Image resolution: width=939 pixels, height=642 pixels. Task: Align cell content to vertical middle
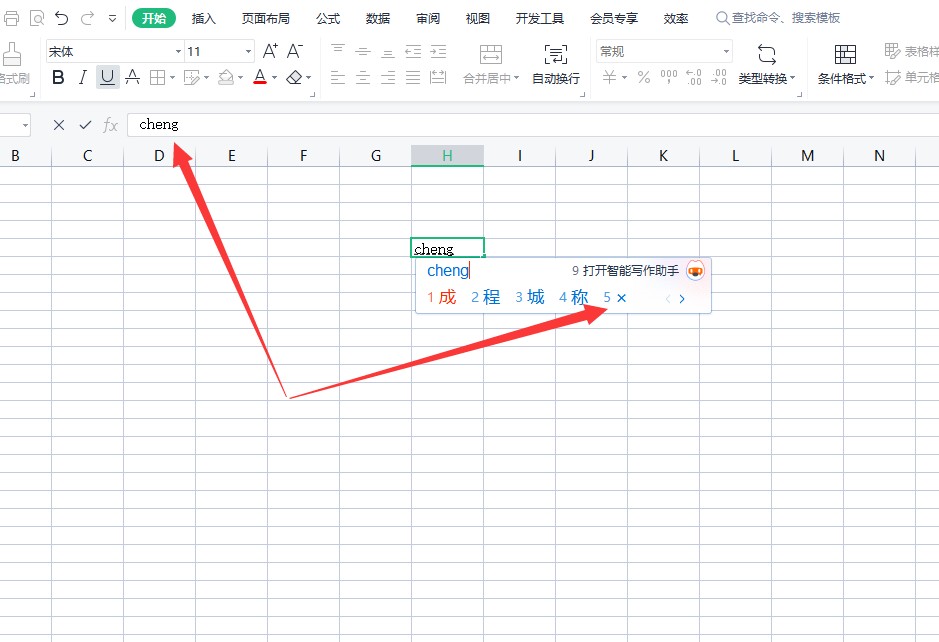click(x=363, y=52)
